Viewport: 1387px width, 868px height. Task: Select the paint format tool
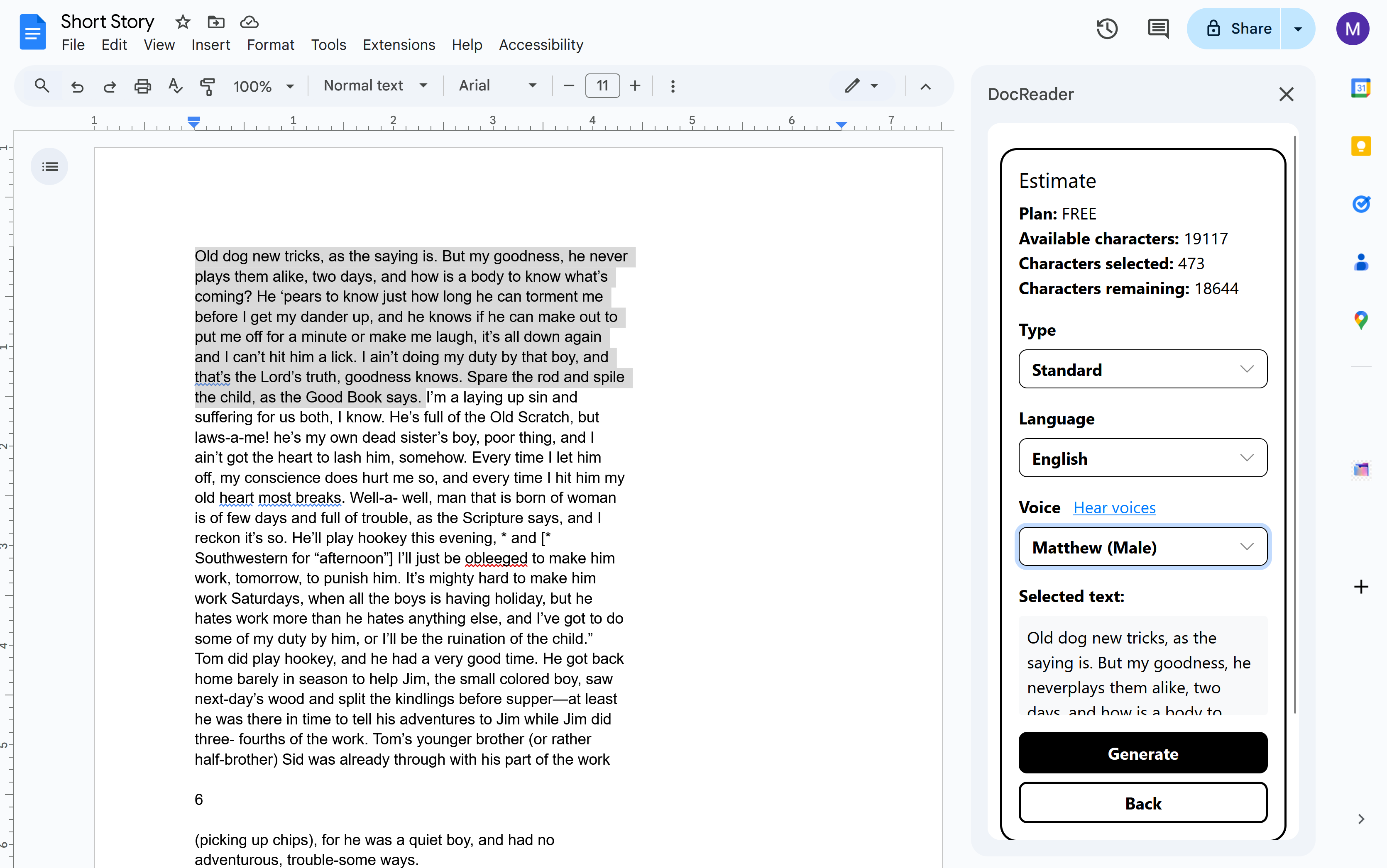[207, 86]
